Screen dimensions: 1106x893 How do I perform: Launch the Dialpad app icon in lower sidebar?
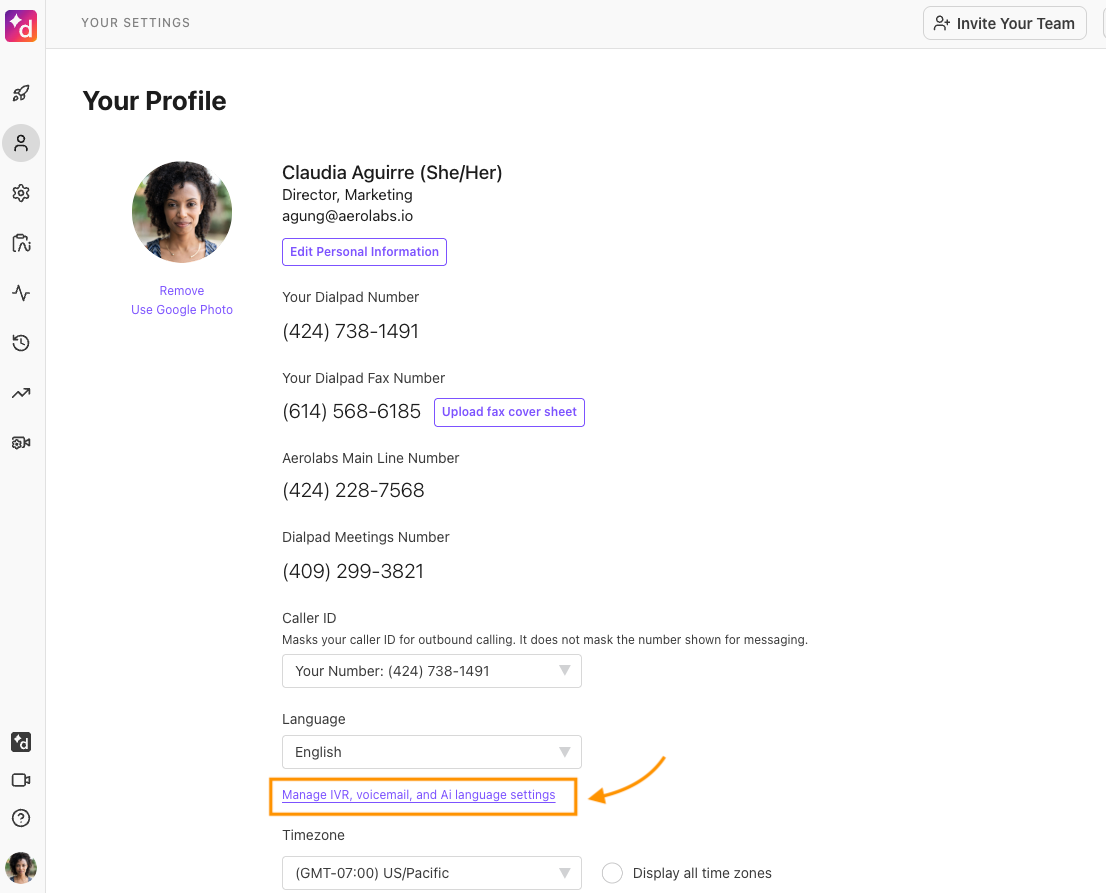pyautogui.click(x=21, y=742)
